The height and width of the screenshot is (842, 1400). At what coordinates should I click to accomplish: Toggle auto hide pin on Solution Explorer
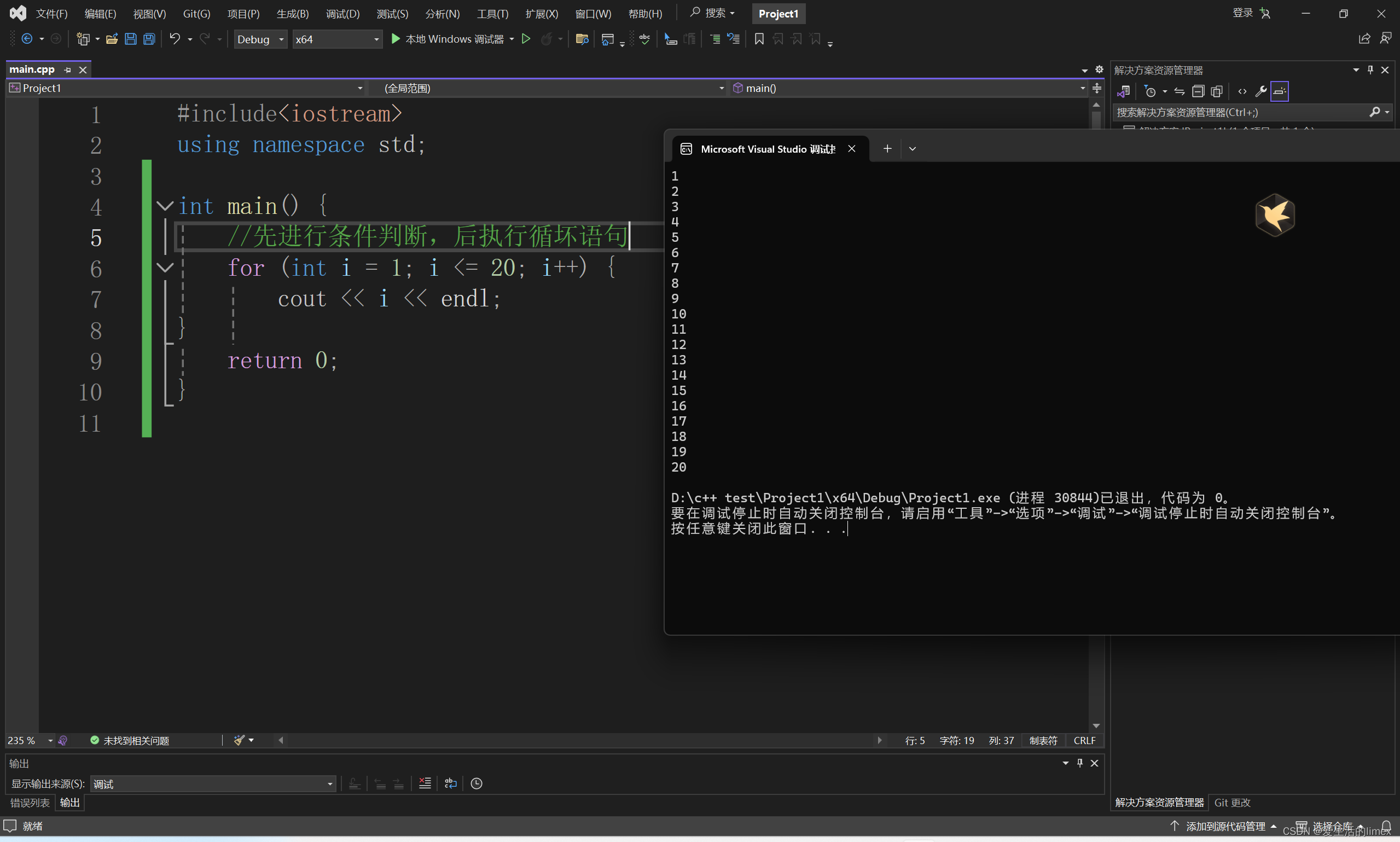coord(1370,70)
